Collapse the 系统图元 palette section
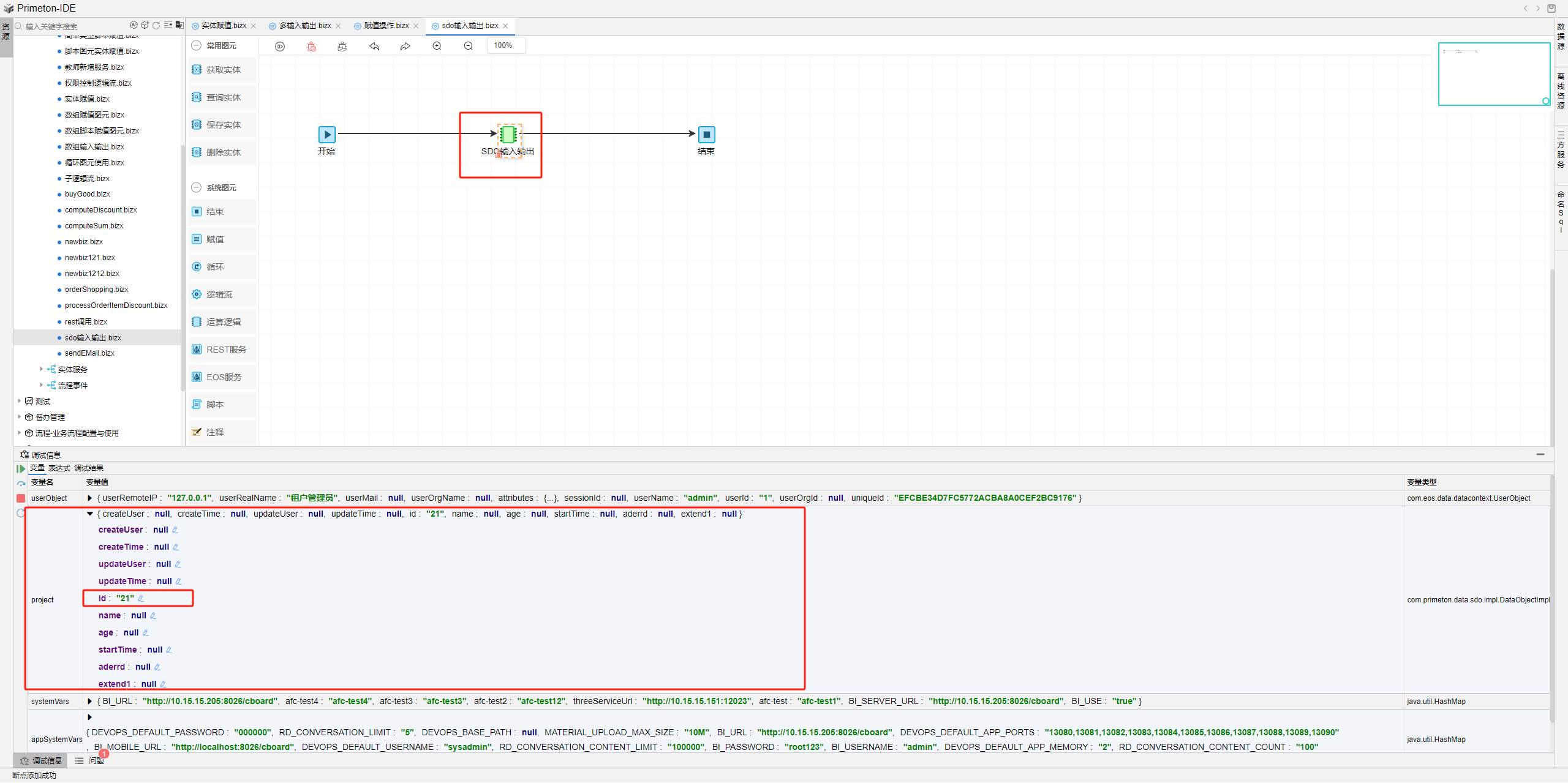Screen dimensions: 1568x783 pos(196,187)
